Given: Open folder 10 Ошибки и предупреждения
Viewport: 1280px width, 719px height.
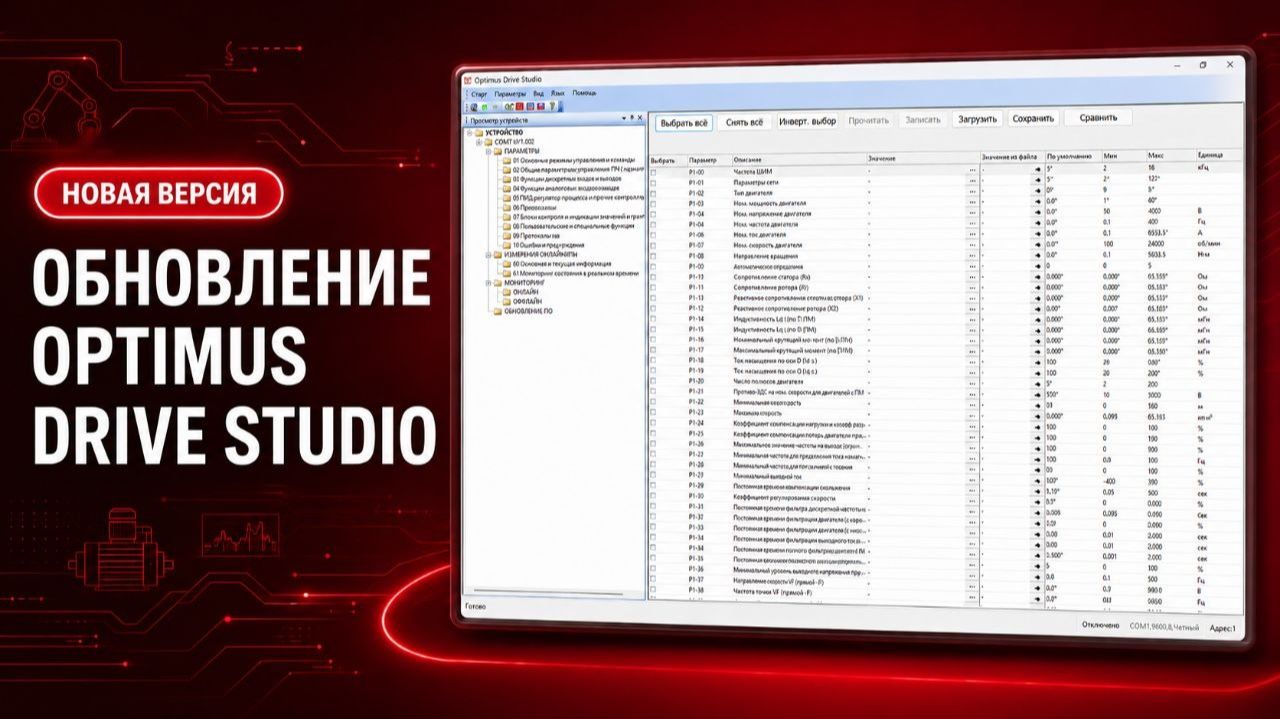Looking at the screenshot, I should coord(543,245).
